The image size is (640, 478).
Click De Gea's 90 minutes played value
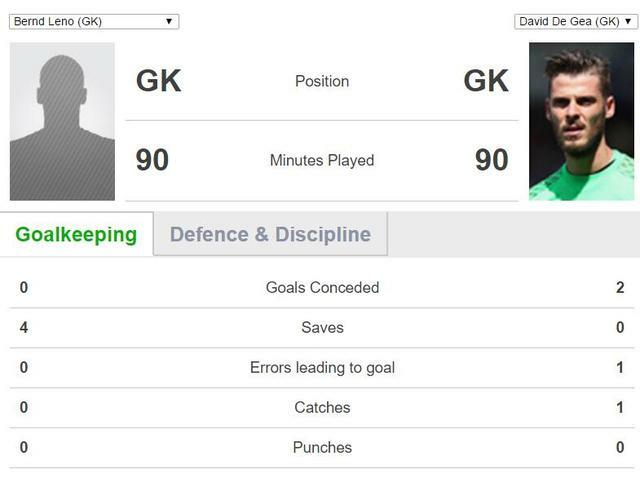[x=492, y=160]
